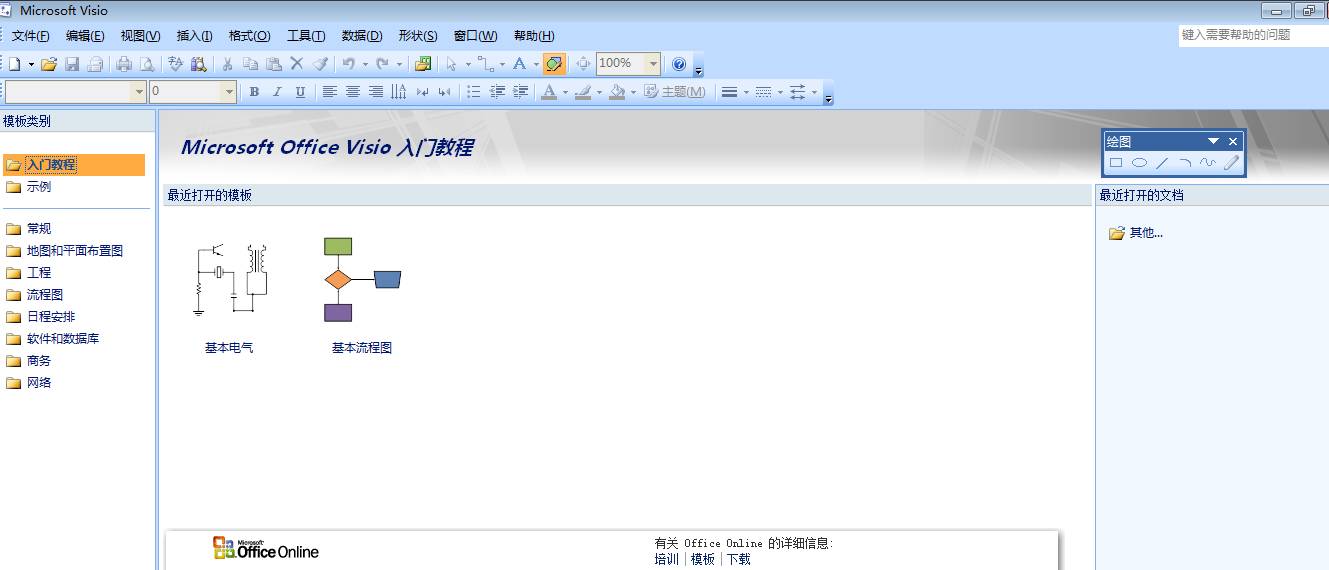Viewport: 1329px width, 570px height.
Task: Toggle the highlighted Drawing Tools button
Action: coord(554,64)
